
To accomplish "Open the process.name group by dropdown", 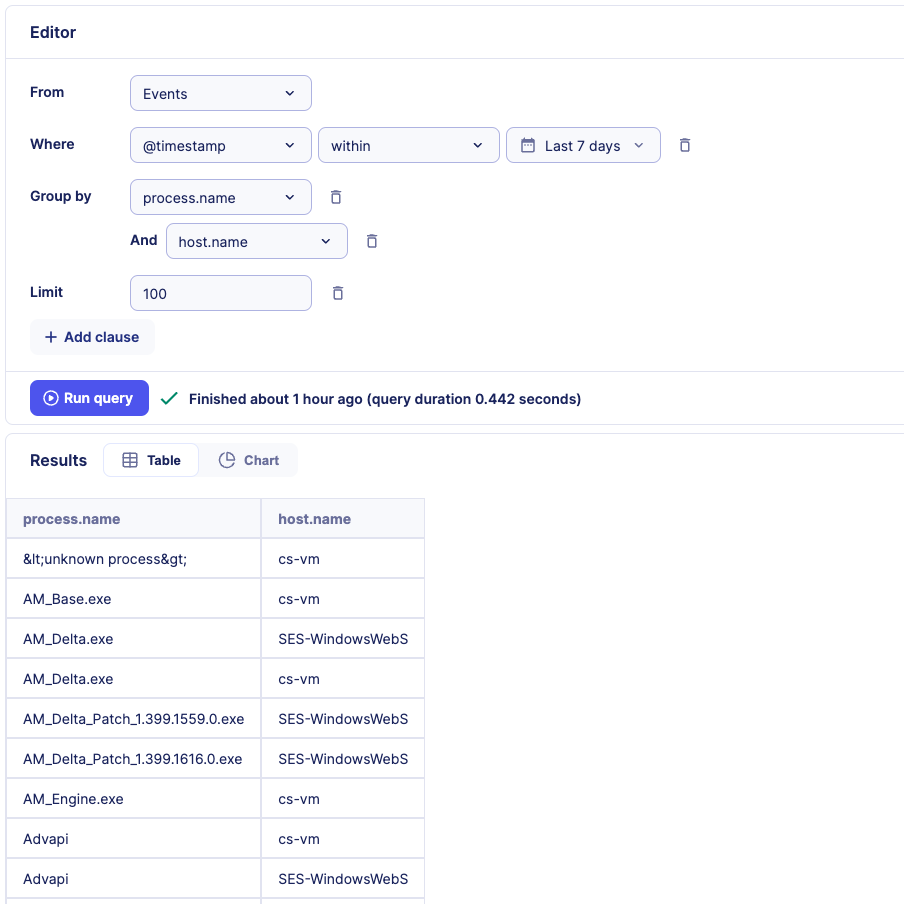I will click(221, 197).
